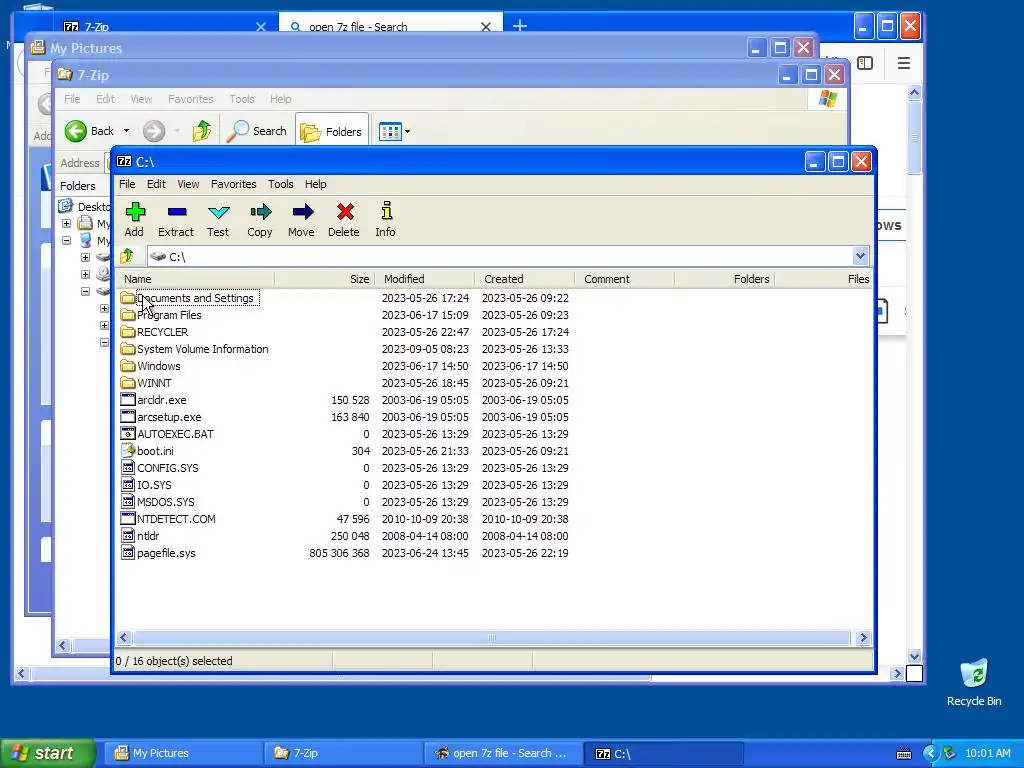1024x768 pixels.
Task: Expand the My Documents node in the Explorer Folders tree
Action: point(67,223)
